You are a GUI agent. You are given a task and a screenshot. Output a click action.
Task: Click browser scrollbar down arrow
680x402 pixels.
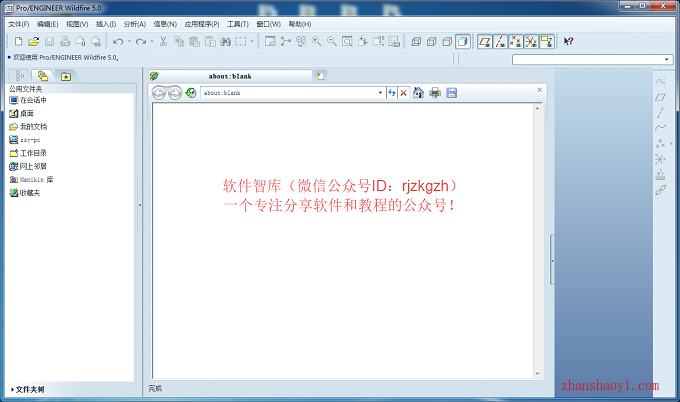[x=538, y=374]
